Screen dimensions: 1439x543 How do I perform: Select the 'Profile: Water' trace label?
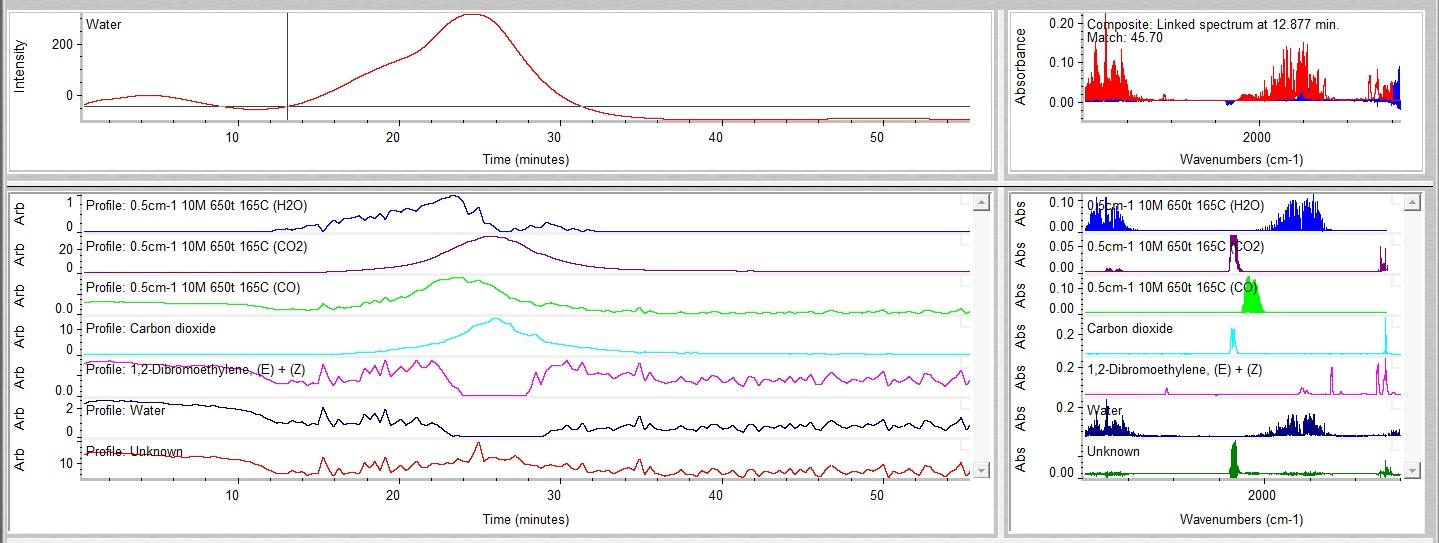(x=126, y=410)
